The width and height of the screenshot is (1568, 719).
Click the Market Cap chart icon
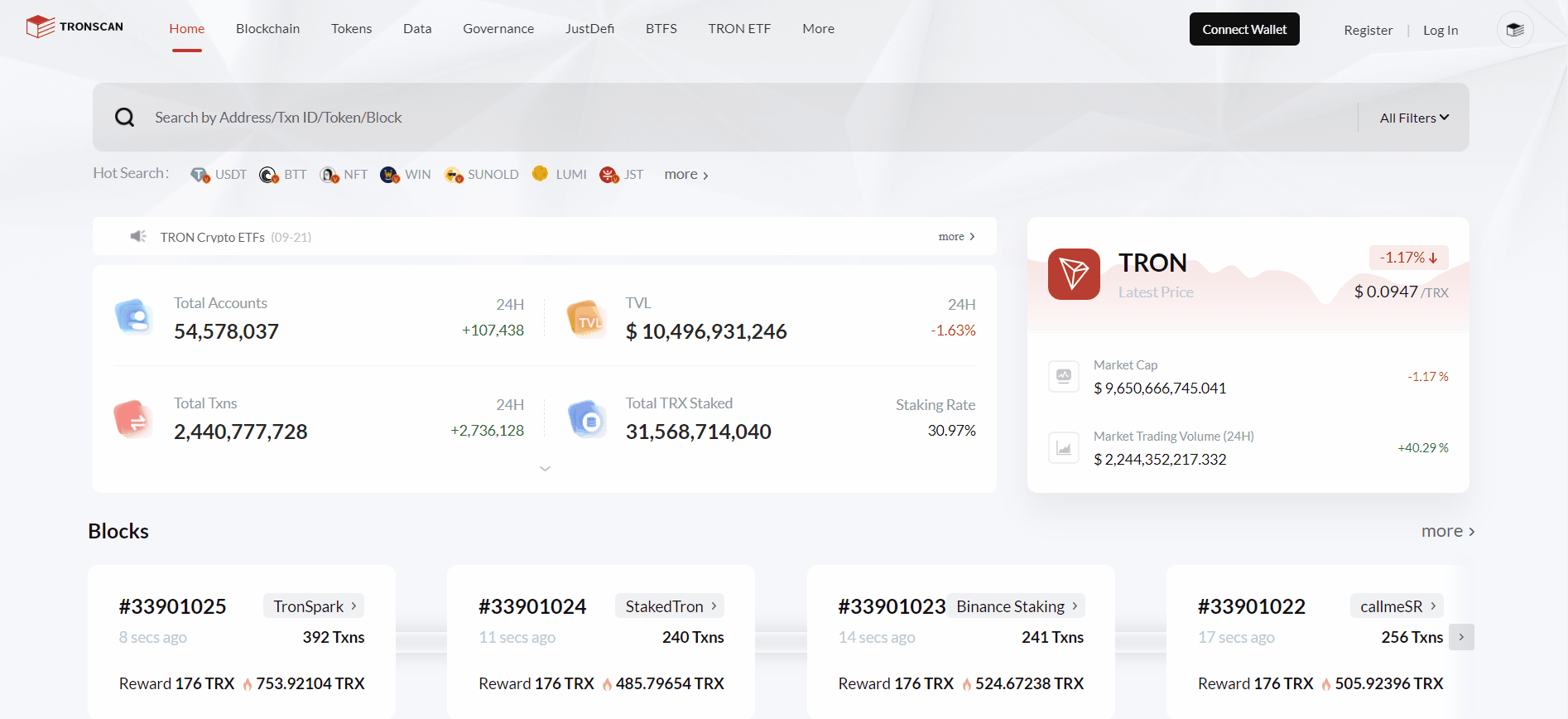pyautogui.click(x=1064, y=376)
